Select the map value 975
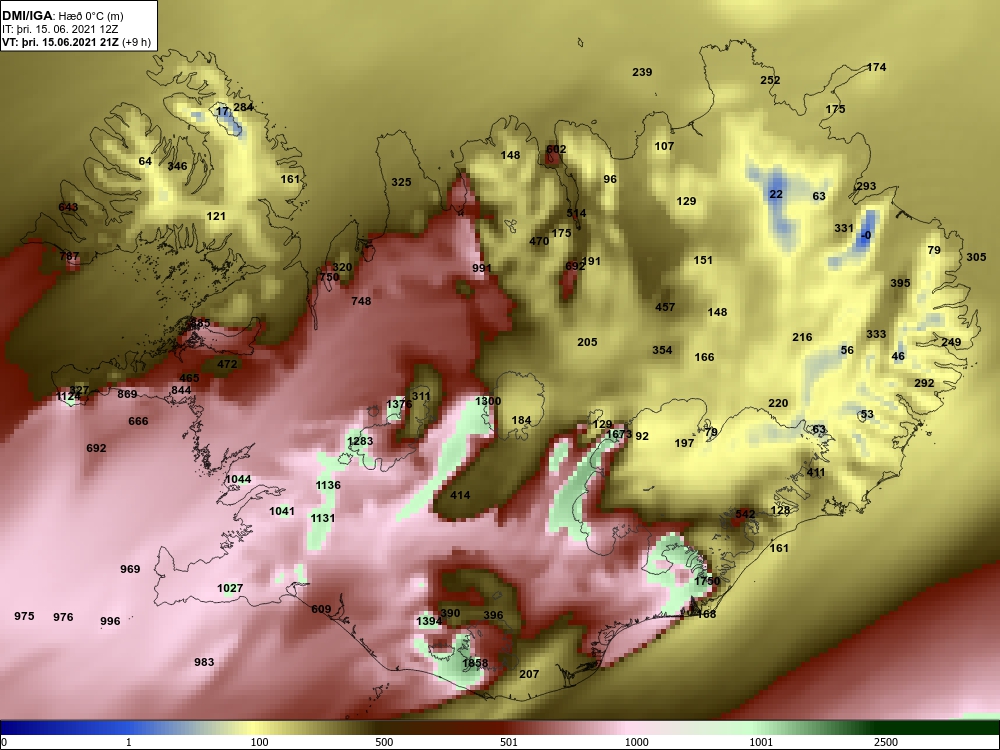The height and width of the screenshot is (750, 1000). click(24, 617)
